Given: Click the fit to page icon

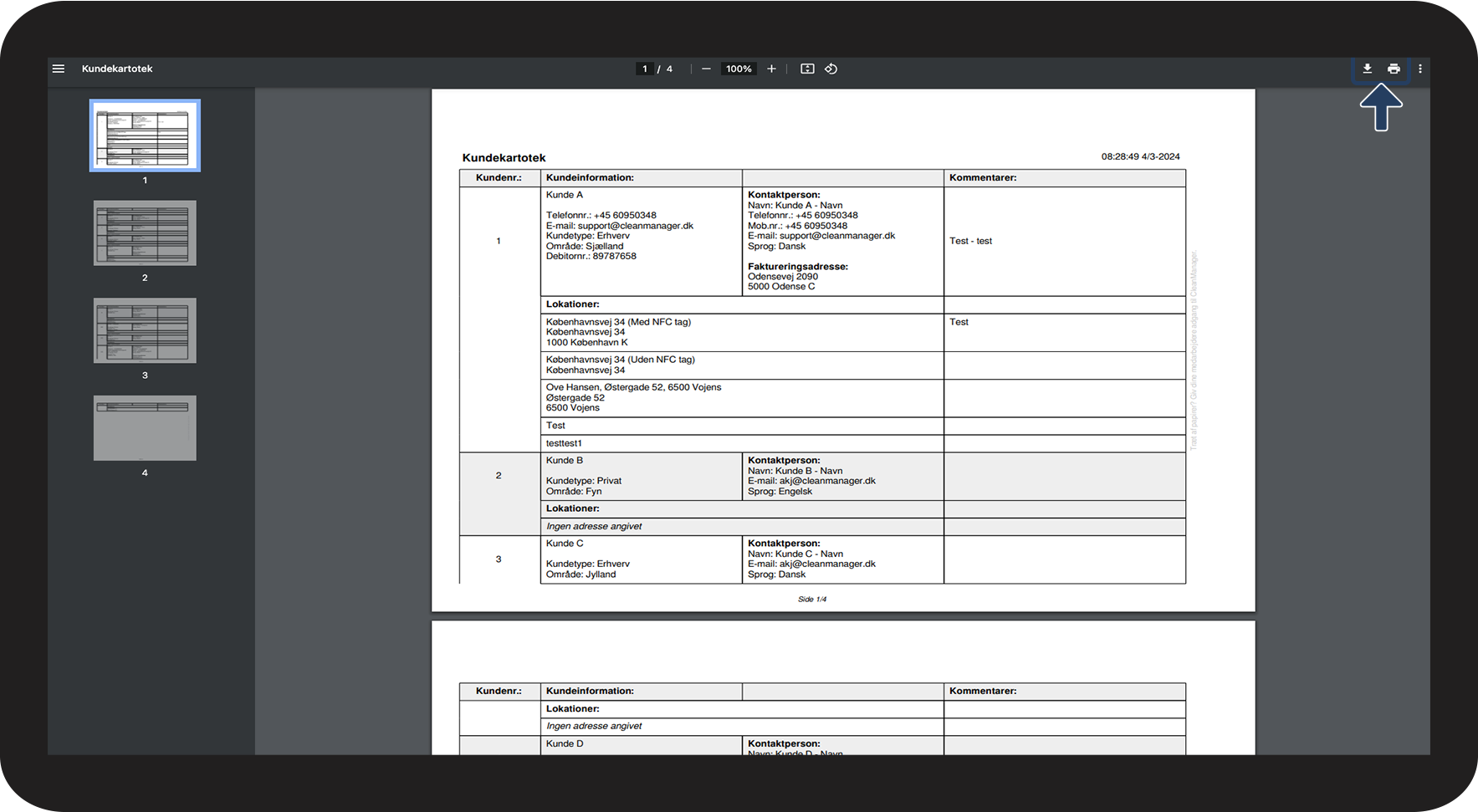Looking at the screenshot, I should point(807,69).
